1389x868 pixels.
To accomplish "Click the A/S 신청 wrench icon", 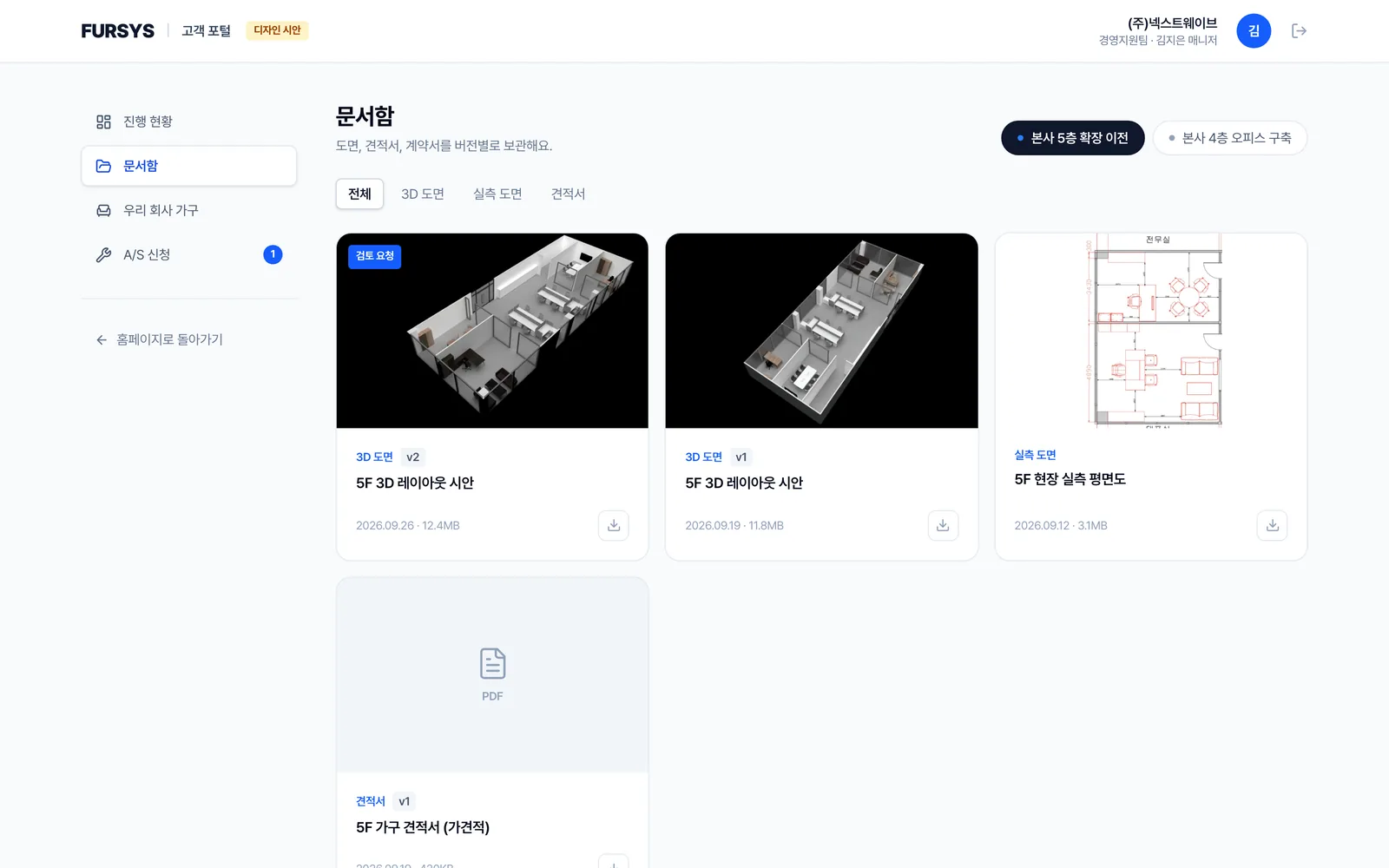I will click(103, 254).
